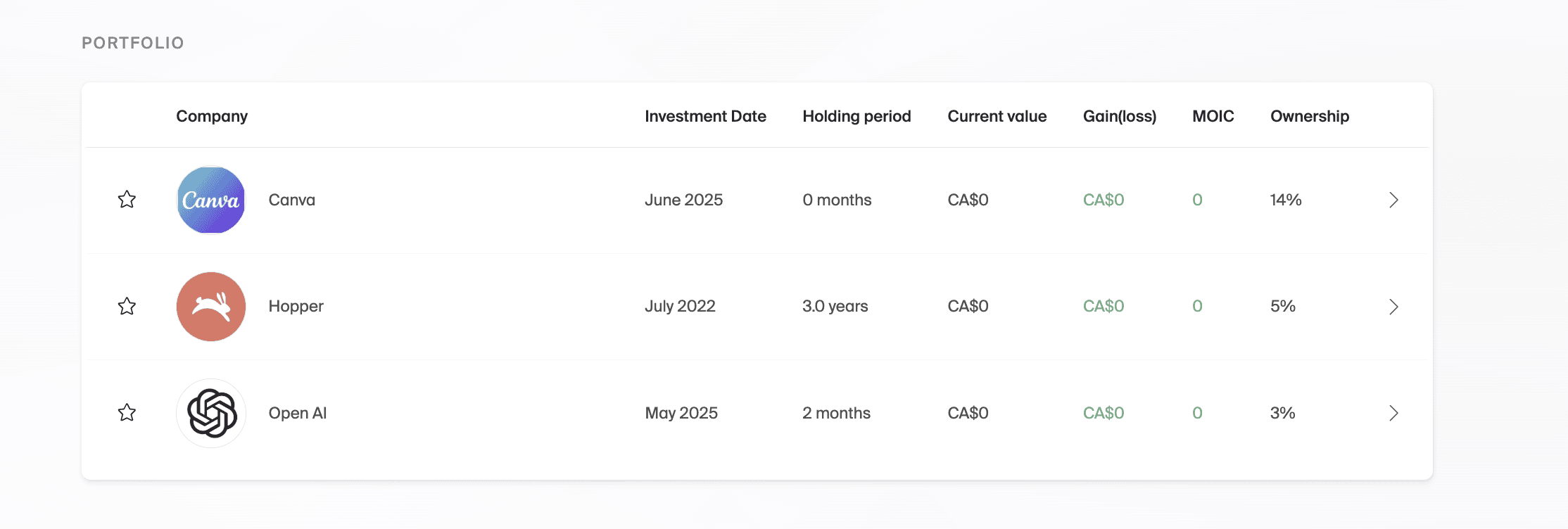Open the Hopper company name link
The image size is (1568, 529).
point(296,306)
